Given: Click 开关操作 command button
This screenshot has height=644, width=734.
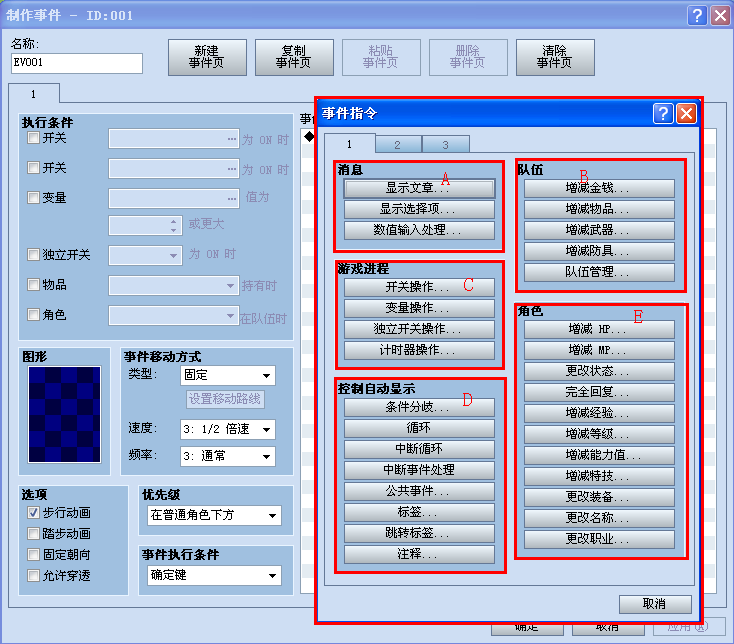Looking at the screenshot, I should (419, 287).
